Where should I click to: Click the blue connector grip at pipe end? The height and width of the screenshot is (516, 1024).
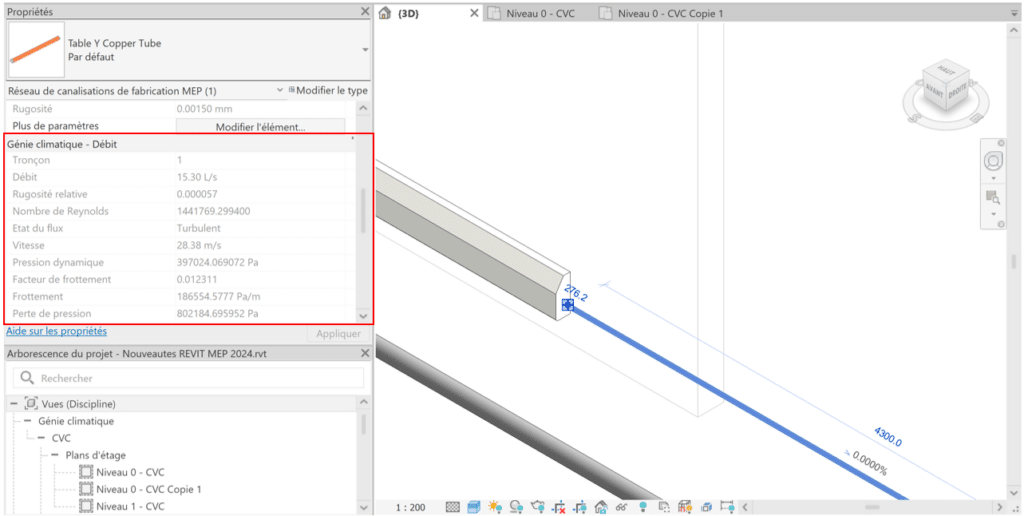click(x=568, y=304)
